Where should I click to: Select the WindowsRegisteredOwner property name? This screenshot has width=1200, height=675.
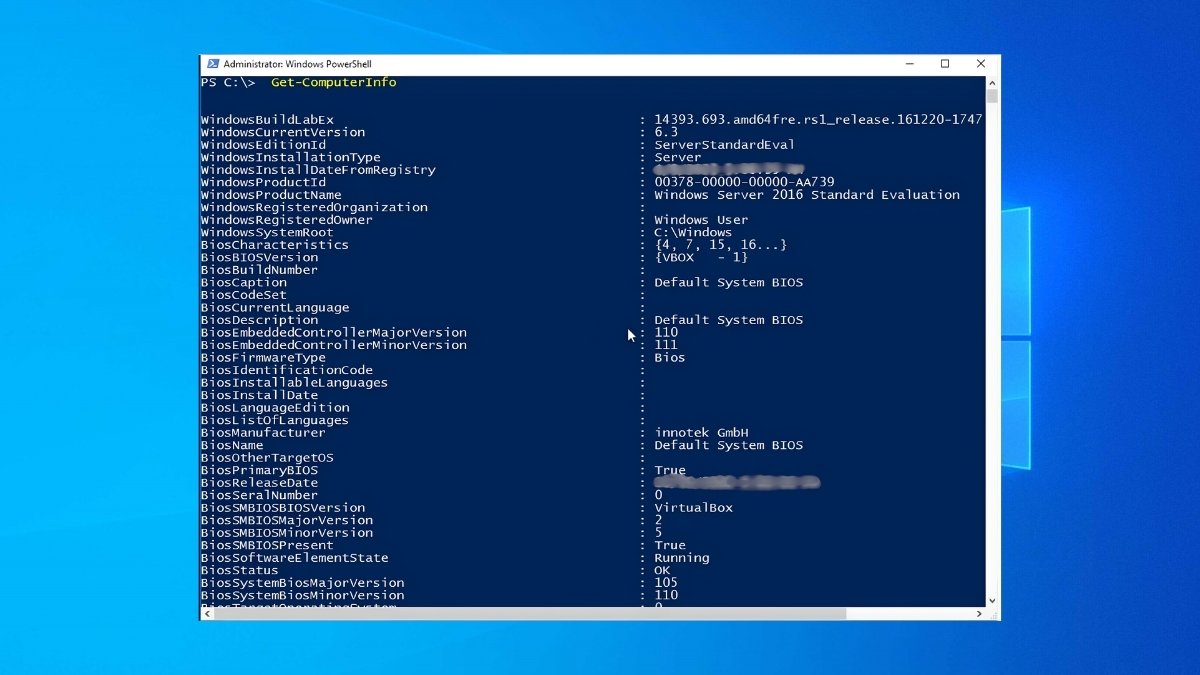coord(287,220)
